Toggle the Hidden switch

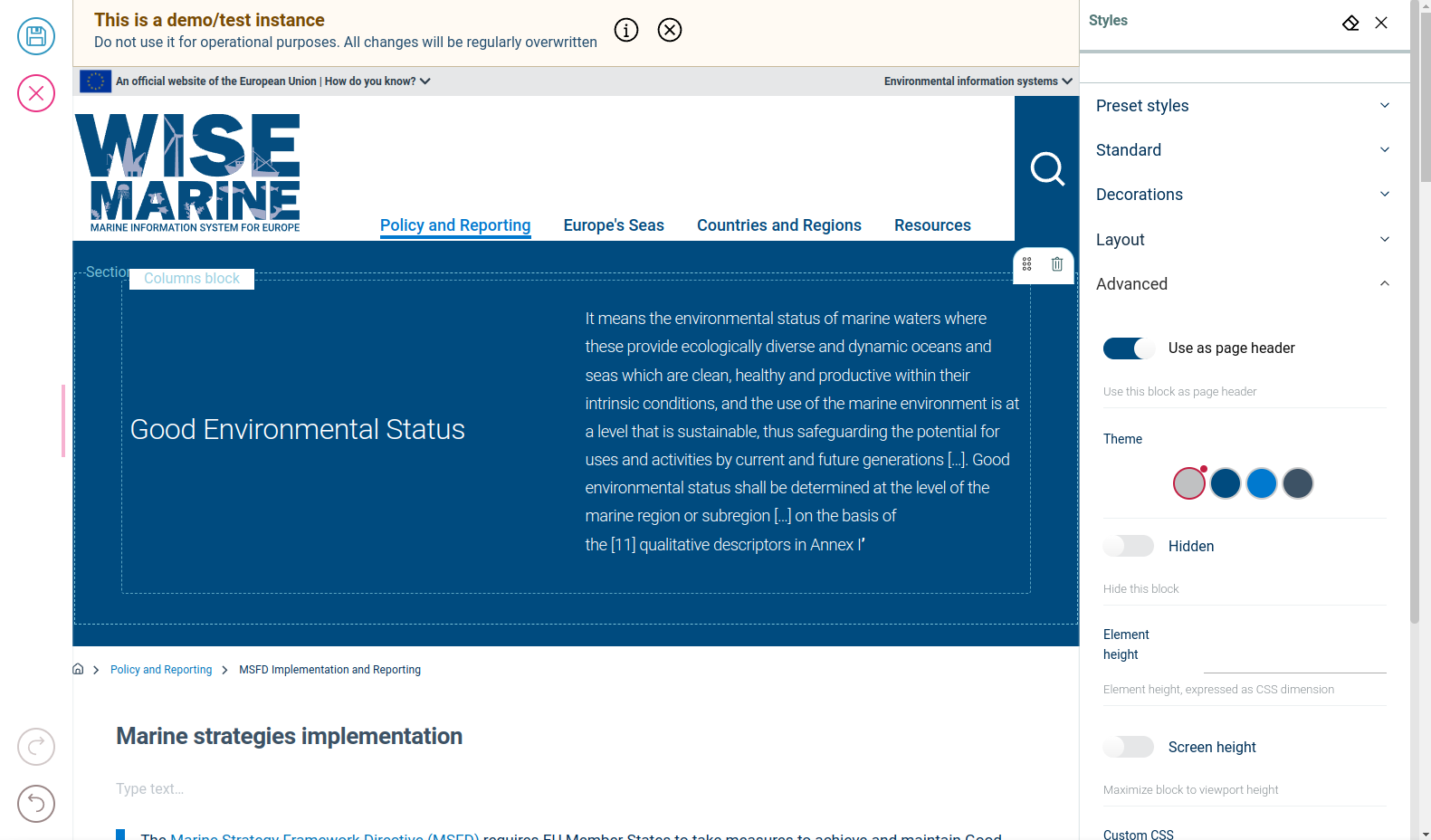click(x=1129, y=546)
